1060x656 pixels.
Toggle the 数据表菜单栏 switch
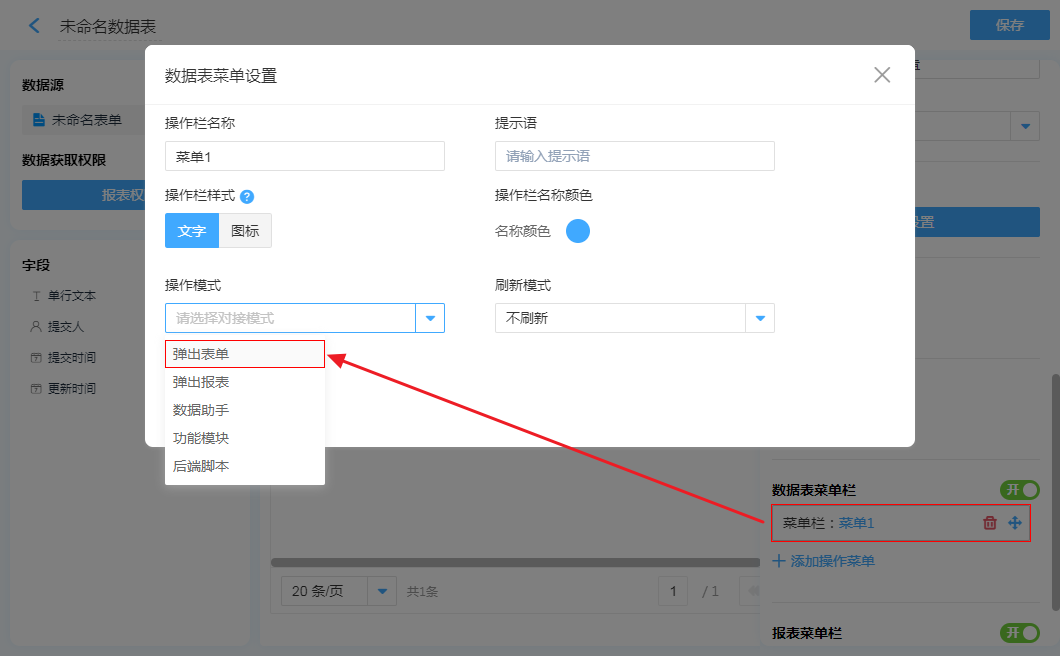pos(1019,490)
